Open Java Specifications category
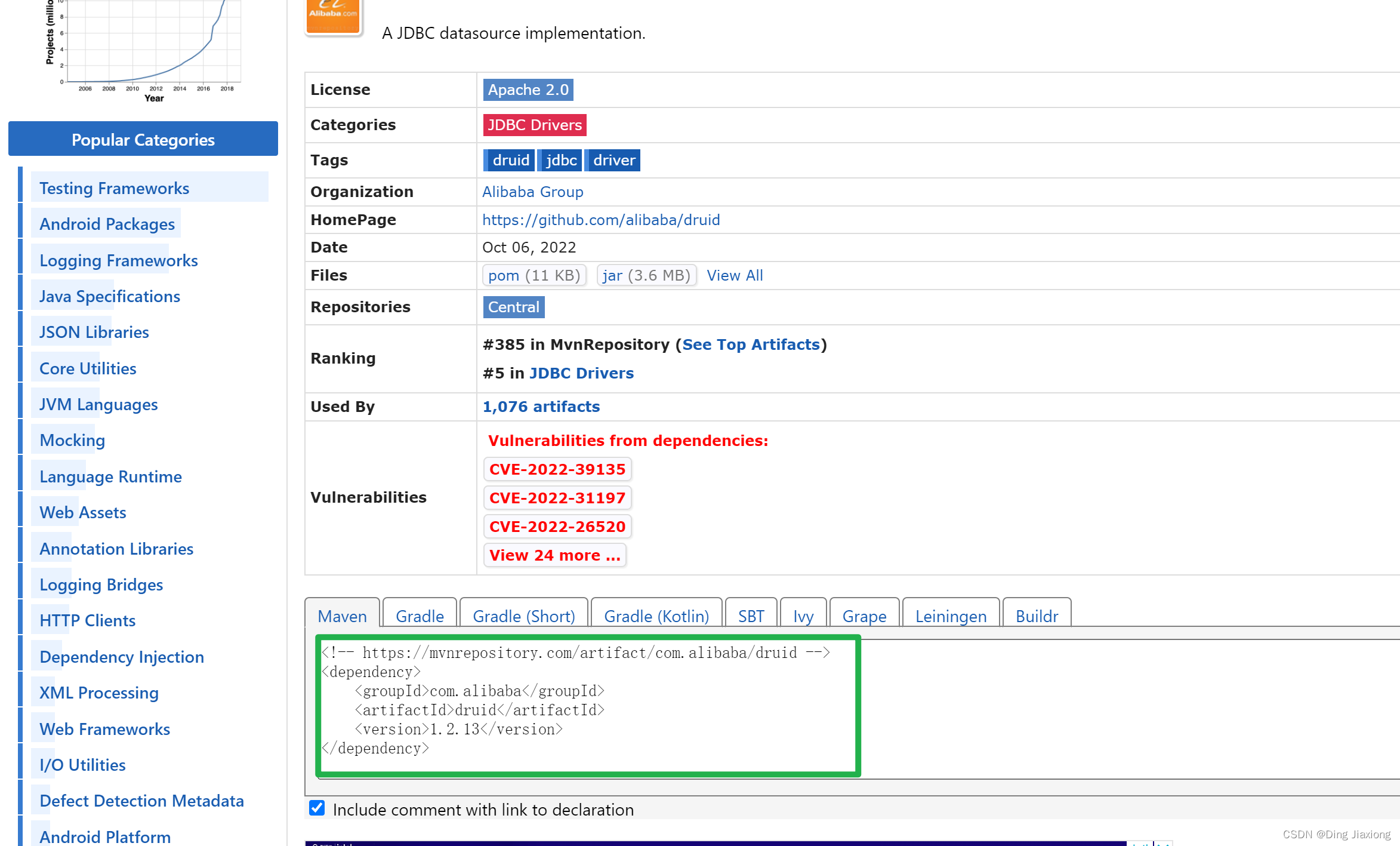The height and width of the screenshot is (846, 1400). point(110,296)
